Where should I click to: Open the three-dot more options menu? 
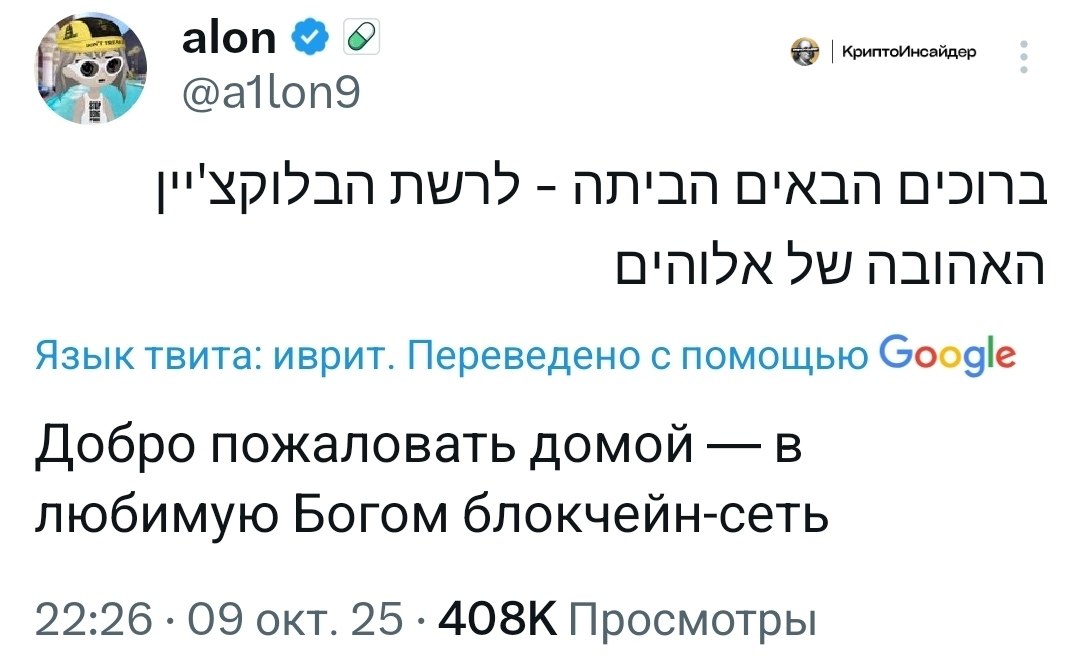1022,58
